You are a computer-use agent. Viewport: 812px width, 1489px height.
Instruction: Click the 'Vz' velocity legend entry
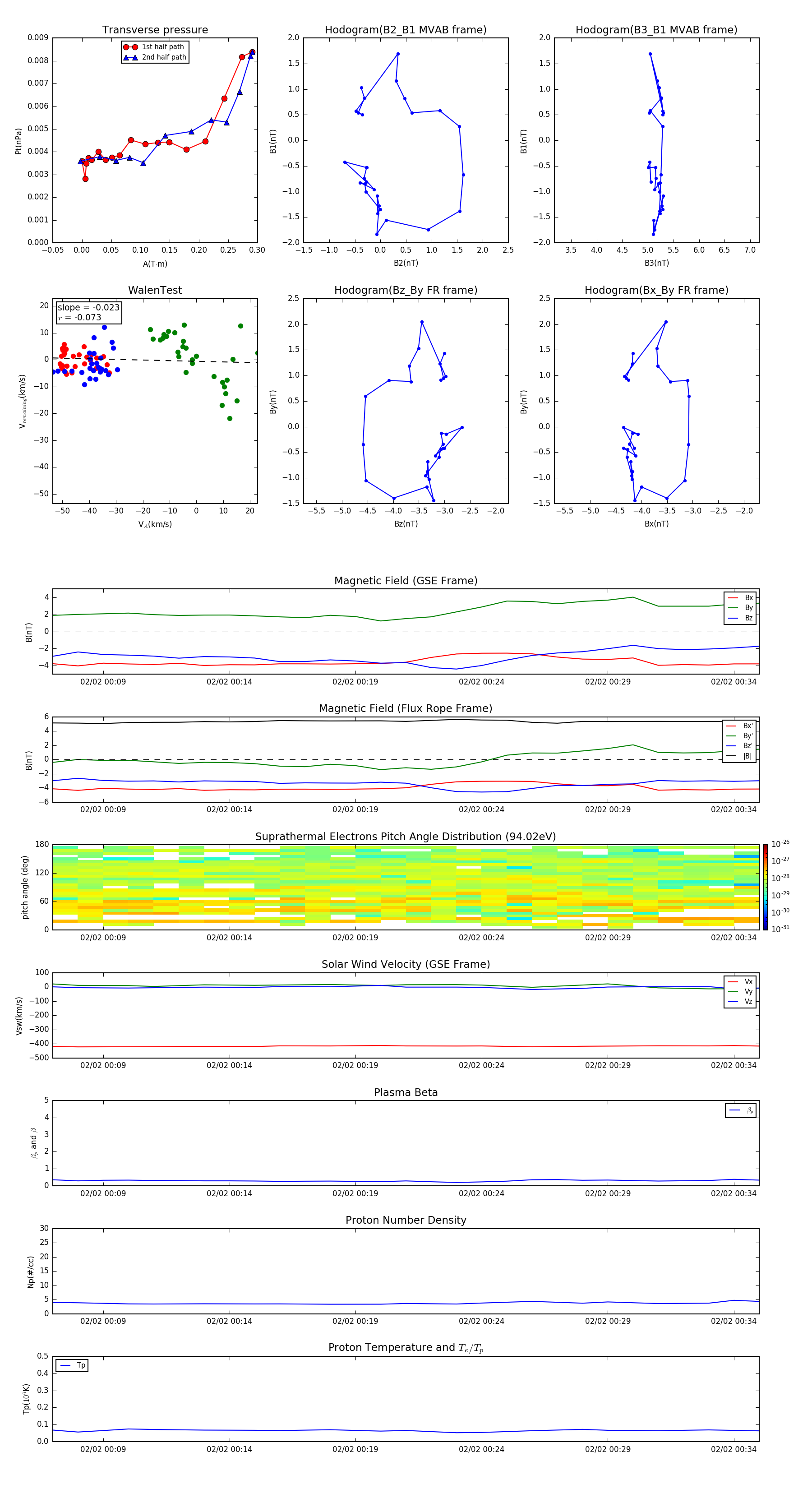tap(740, 1002)
